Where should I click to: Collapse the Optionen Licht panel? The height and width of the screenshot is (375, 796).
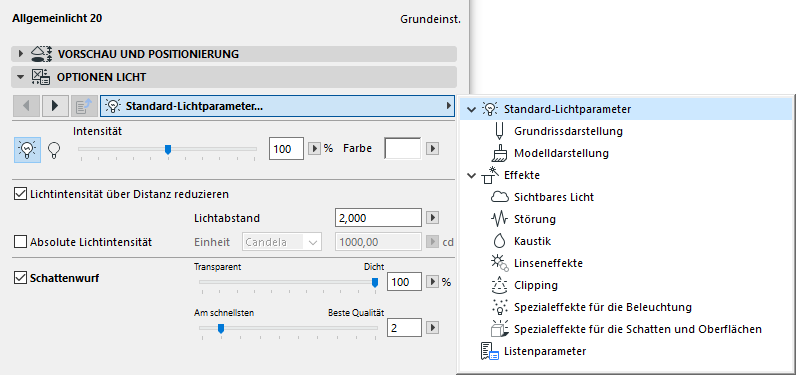21,77
